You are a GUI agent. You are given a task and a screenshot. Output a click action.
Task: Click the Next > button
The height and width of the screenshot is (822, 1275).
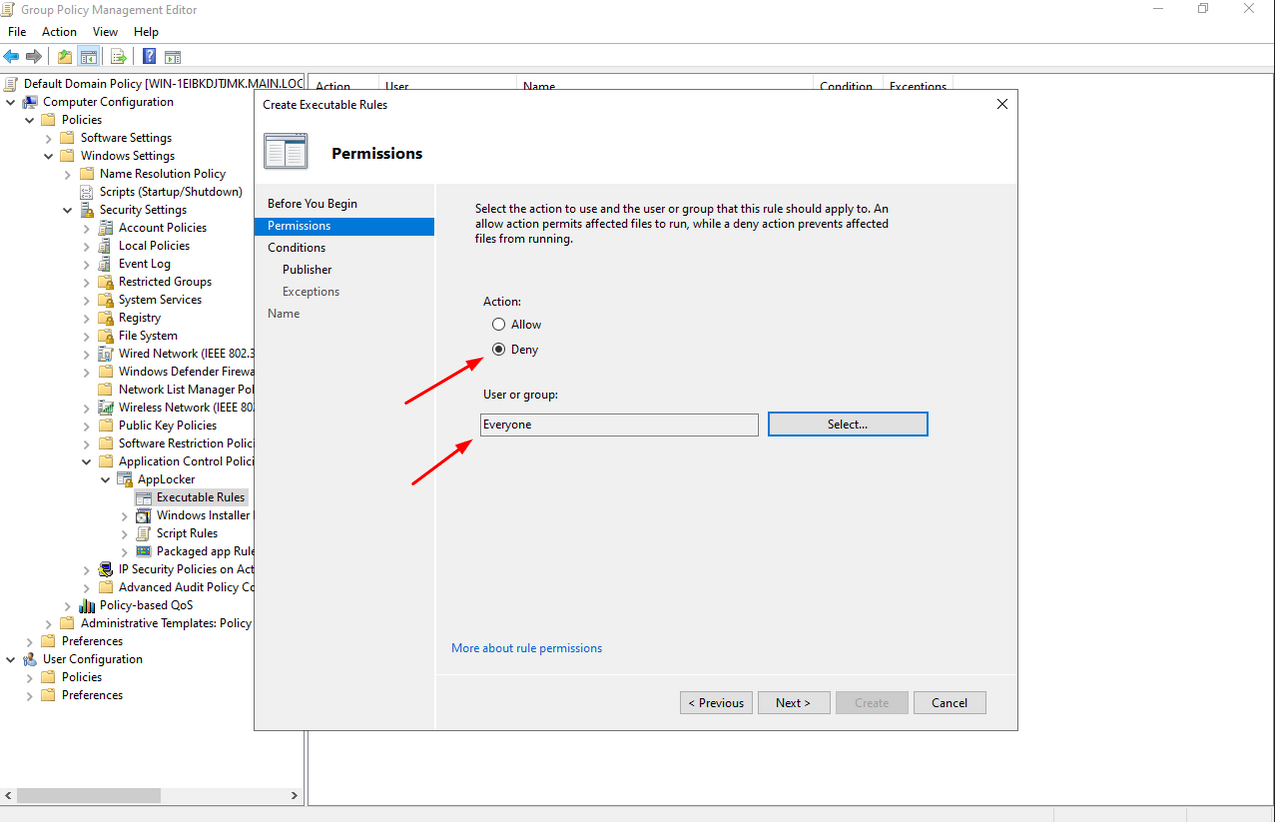coord(793,703)
